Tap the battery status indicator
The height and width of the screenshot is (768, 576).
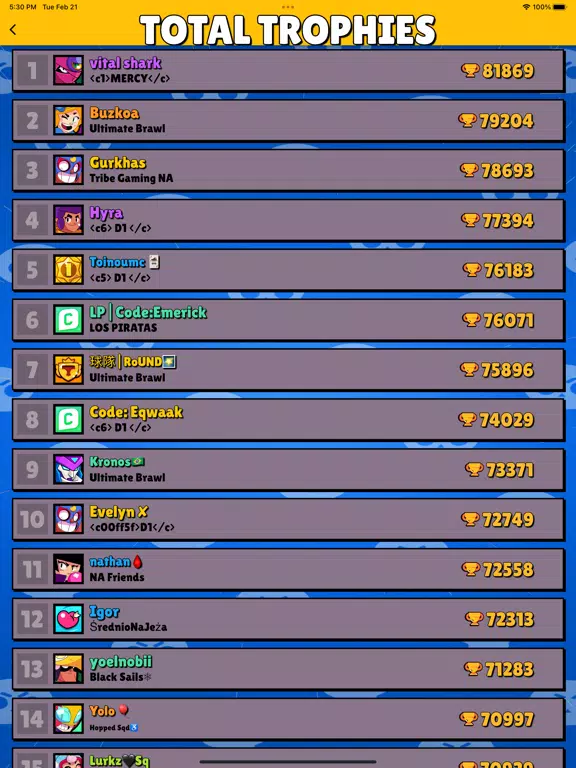click(559, 7)
